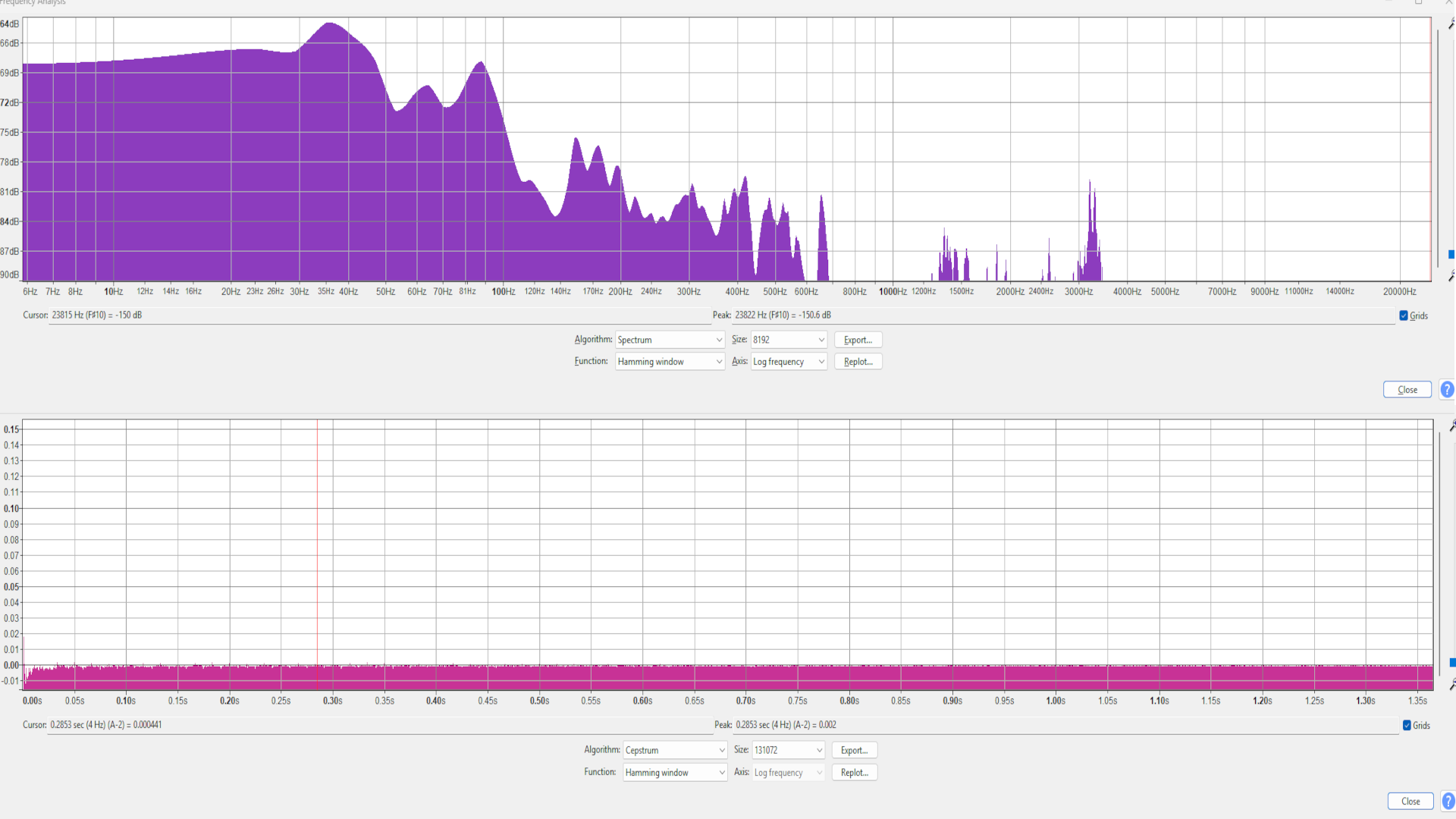1456x819 pixels.
Task: Open help icon in lower analysis window
Action: coord(1447,801)
